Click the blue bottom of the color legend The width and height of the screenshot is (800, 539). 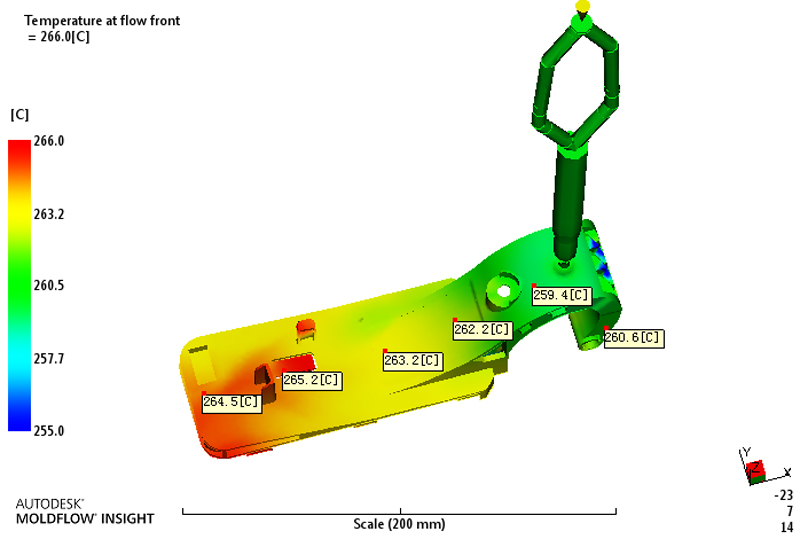click(19, 420)
